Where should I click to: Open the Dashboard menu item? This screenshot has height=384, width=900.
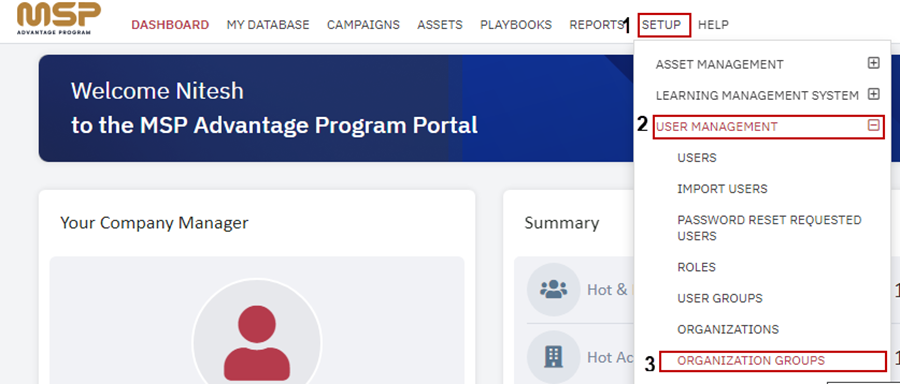pos(170,25)
